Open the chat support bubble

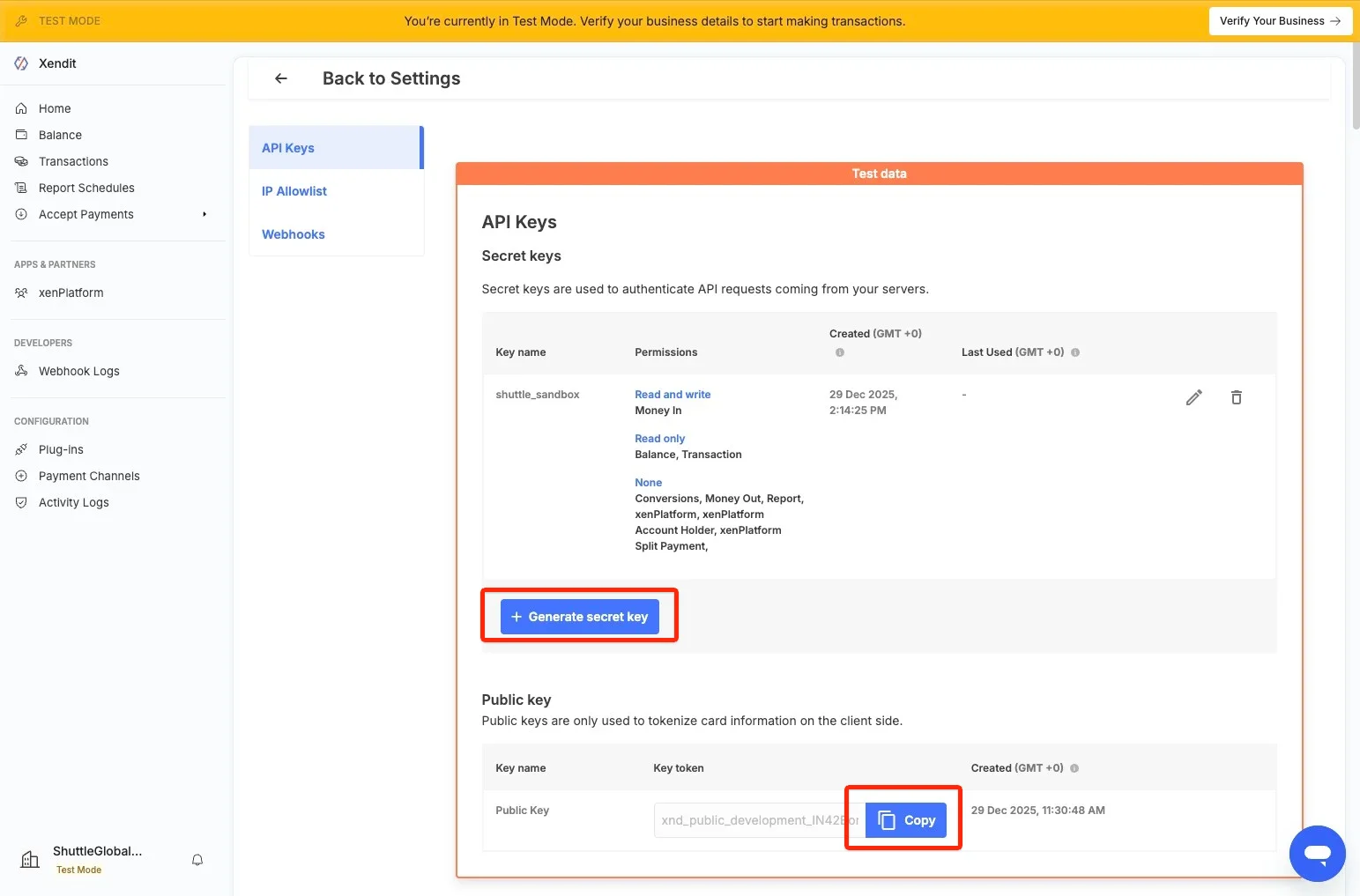(x=1317, y=853)
